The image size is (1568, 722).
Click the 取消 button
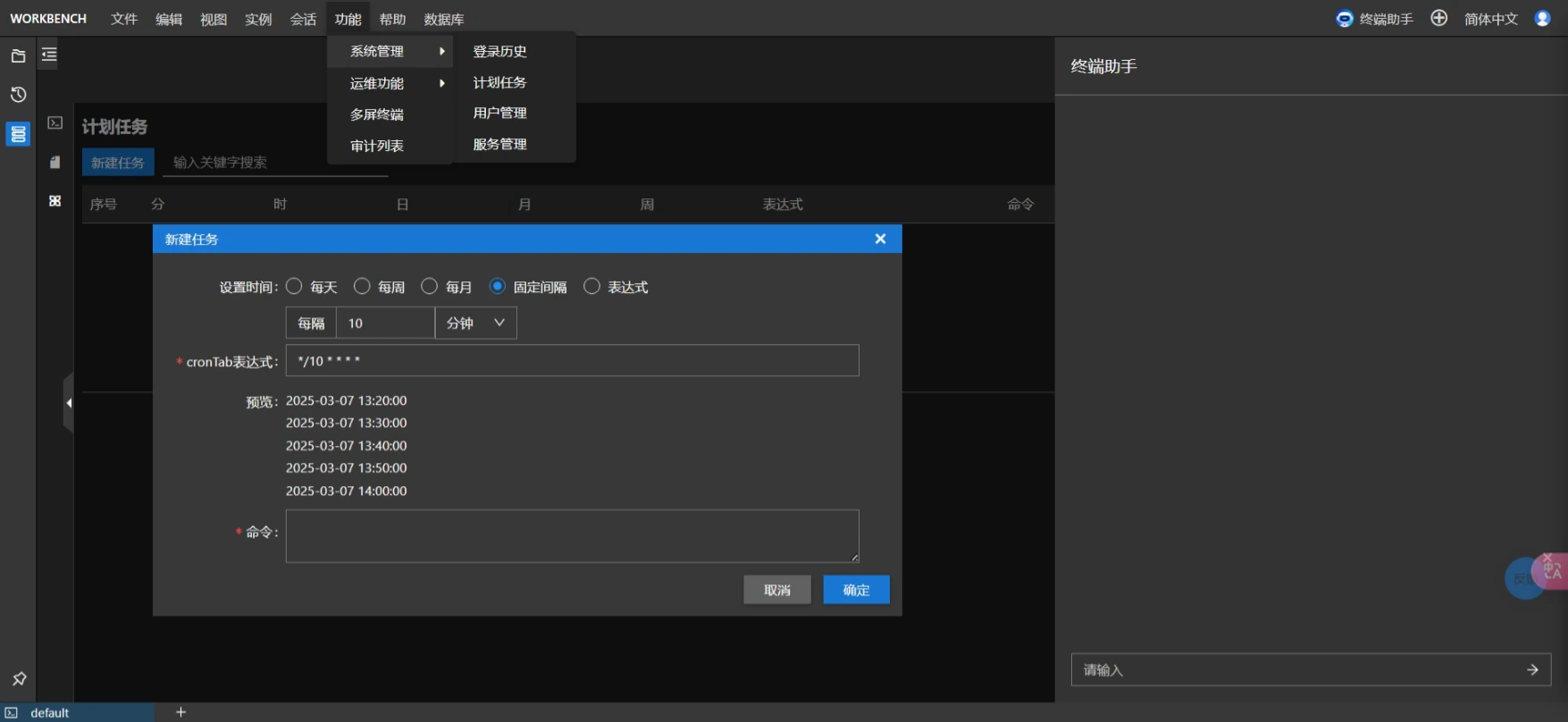[777, 590]
